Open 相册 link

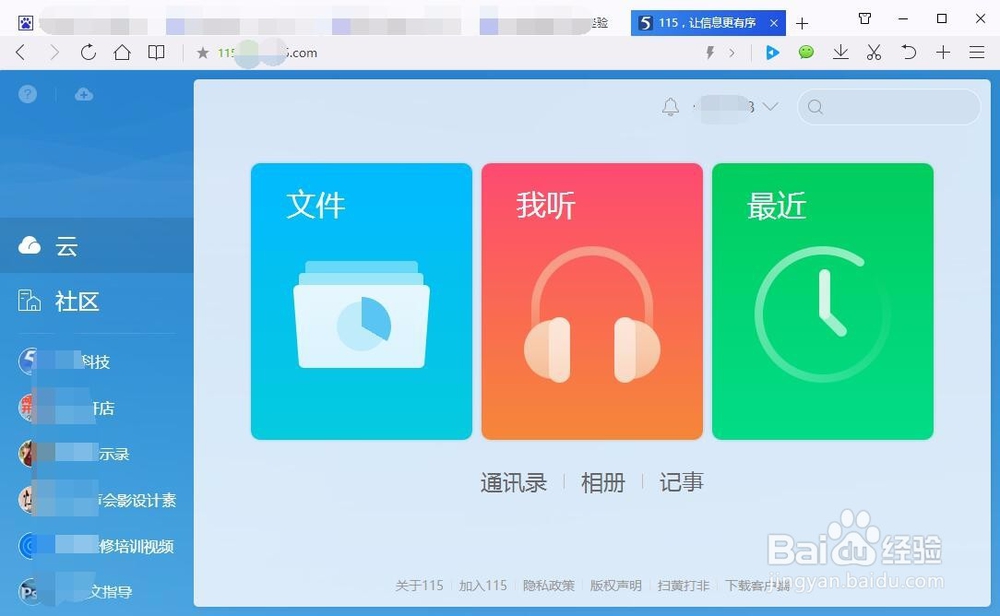pos(603,483)
